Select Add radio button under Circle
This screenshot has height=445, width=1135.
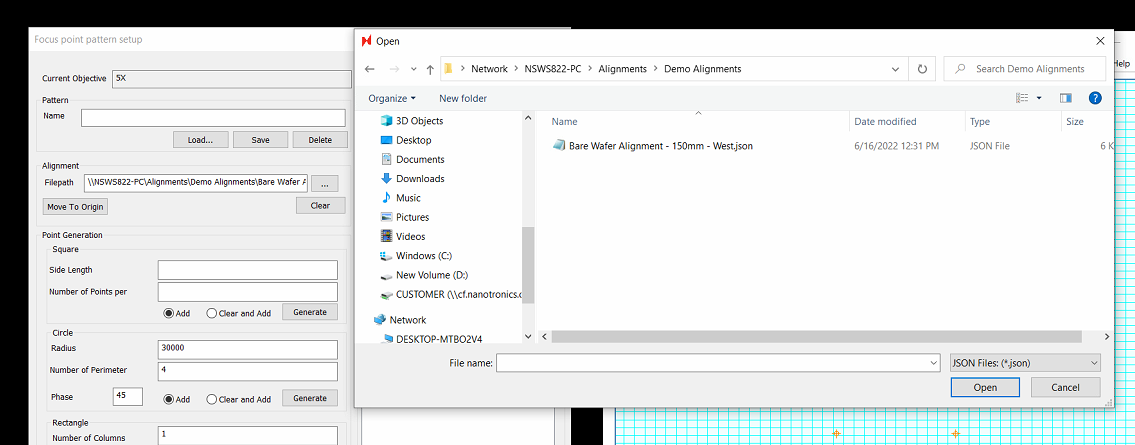169,399
